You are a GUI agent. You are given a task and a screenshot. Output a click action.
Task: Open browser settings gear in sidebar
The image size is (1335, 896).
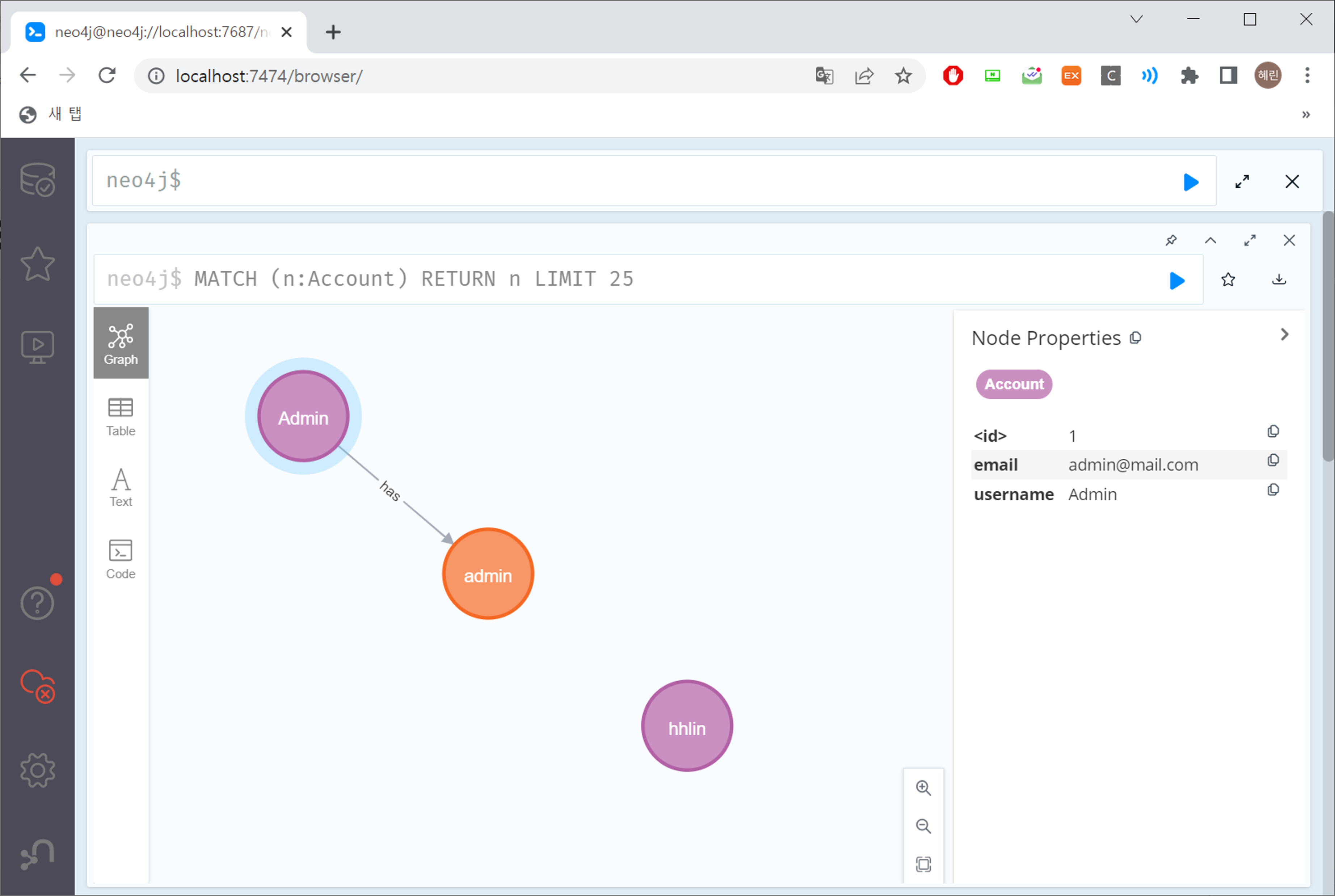pos(37,770)
